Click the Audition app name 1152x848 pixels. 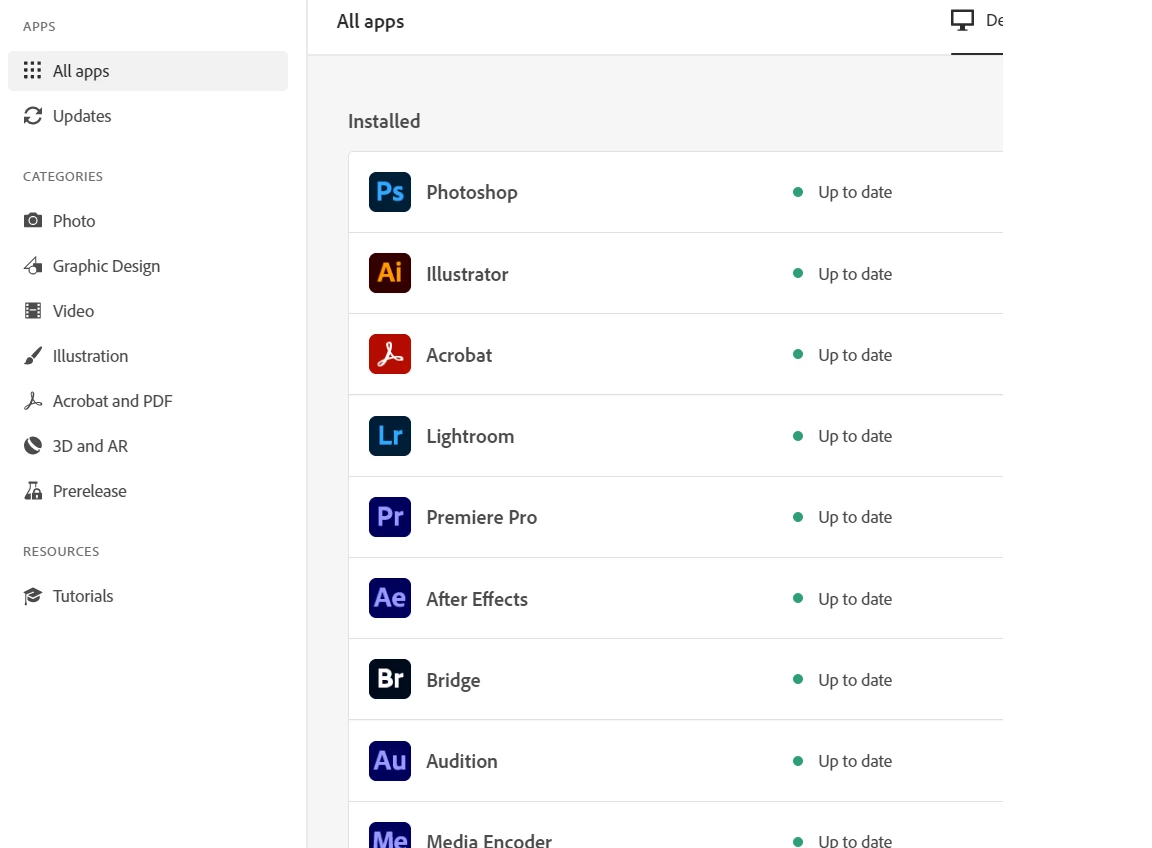pyautogui.click(x=461, y=761)
